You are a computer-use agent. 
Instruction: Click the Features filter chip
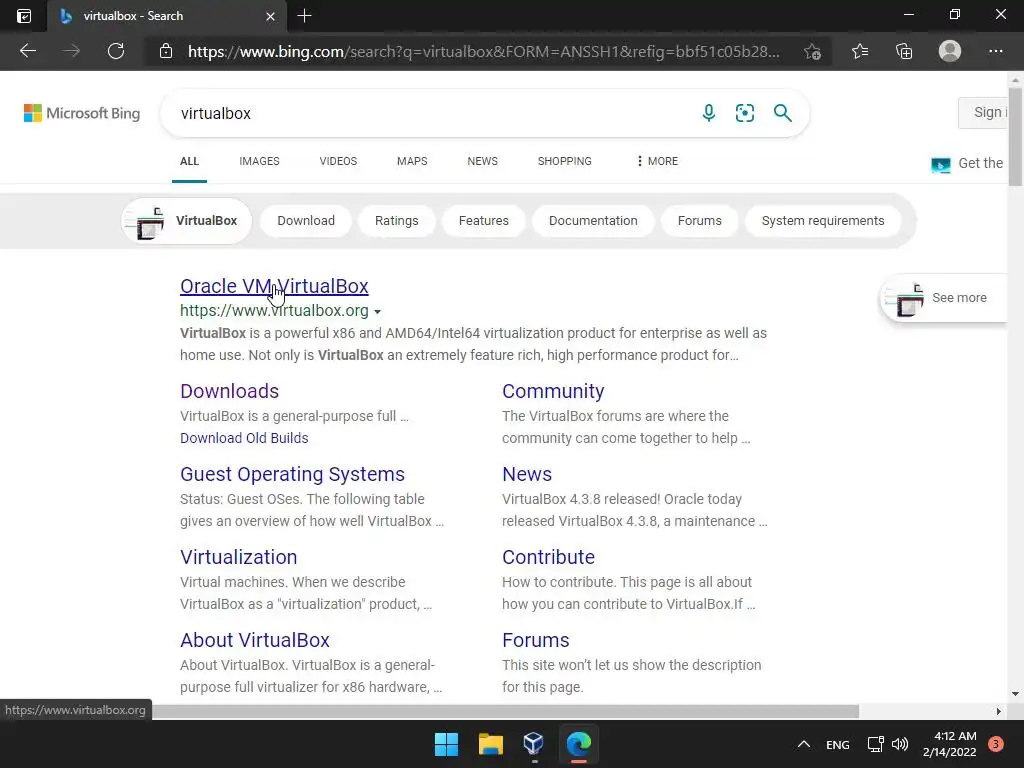[483, 221]
